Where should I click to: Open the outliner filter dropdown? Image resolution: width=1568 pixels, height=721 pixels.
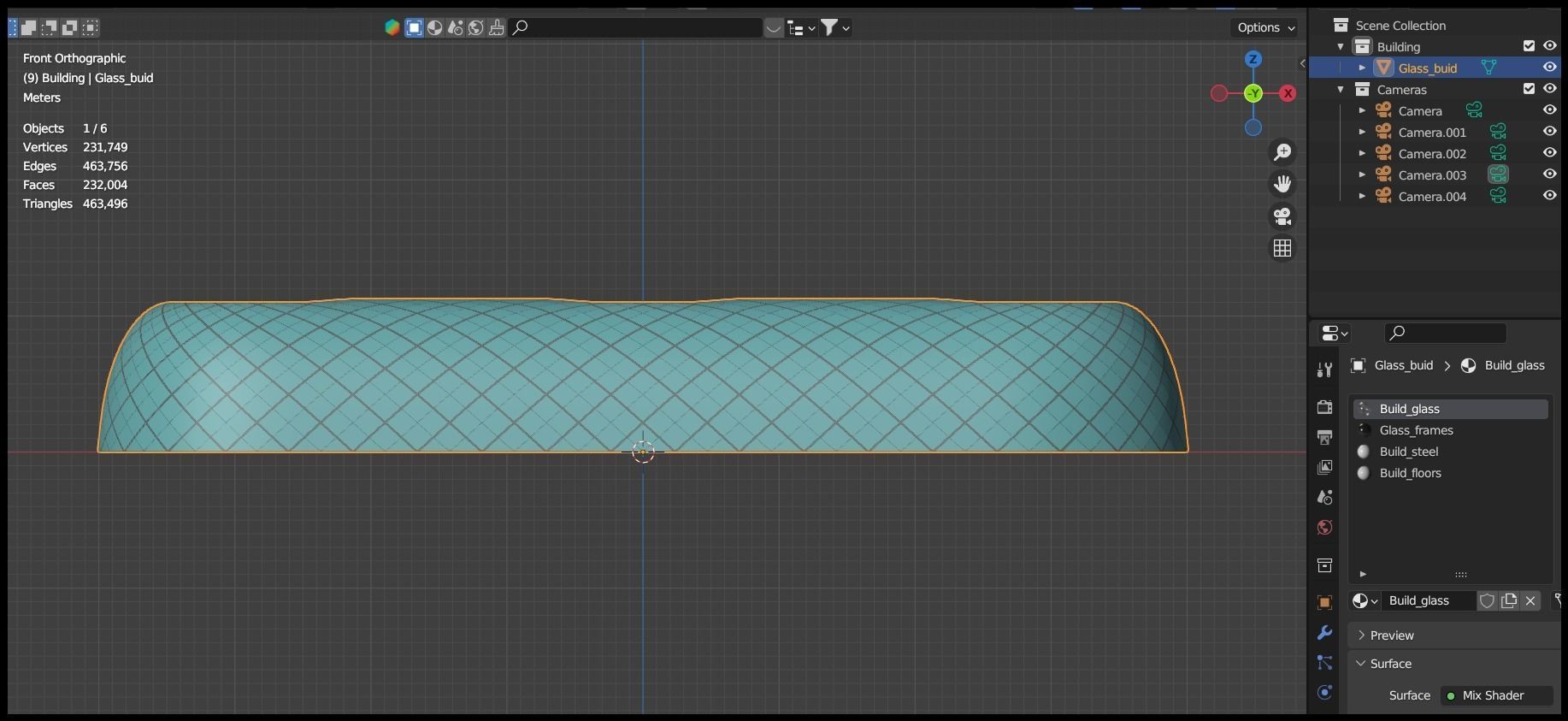pyautogui.click(x=835, y=27)
